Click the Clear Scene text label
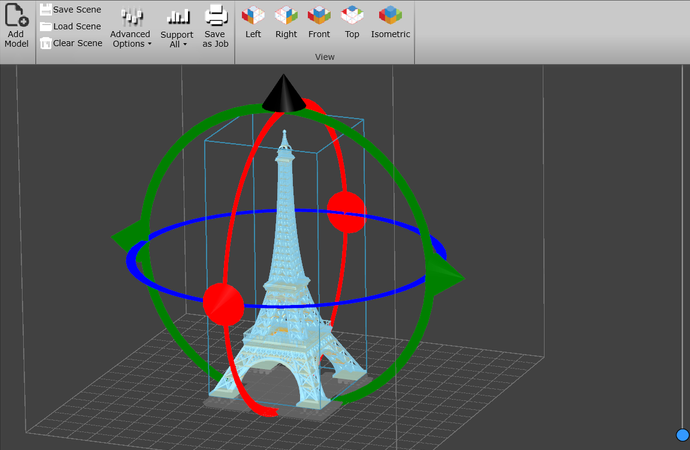Screen dimensions: 690x450 click(x=77, y=43)
